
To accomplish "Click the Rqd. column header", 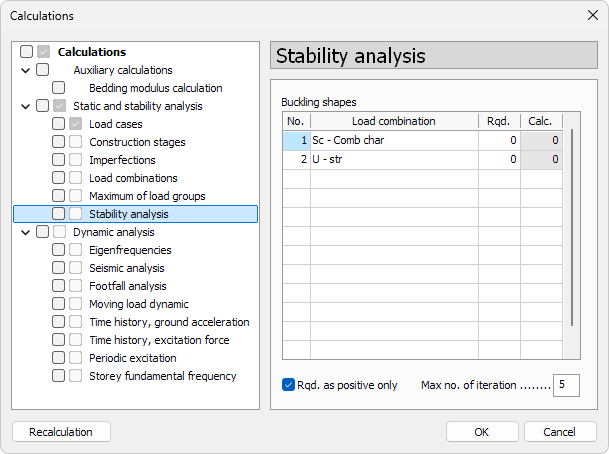I will pyautogui.click(x=499, y=121).
